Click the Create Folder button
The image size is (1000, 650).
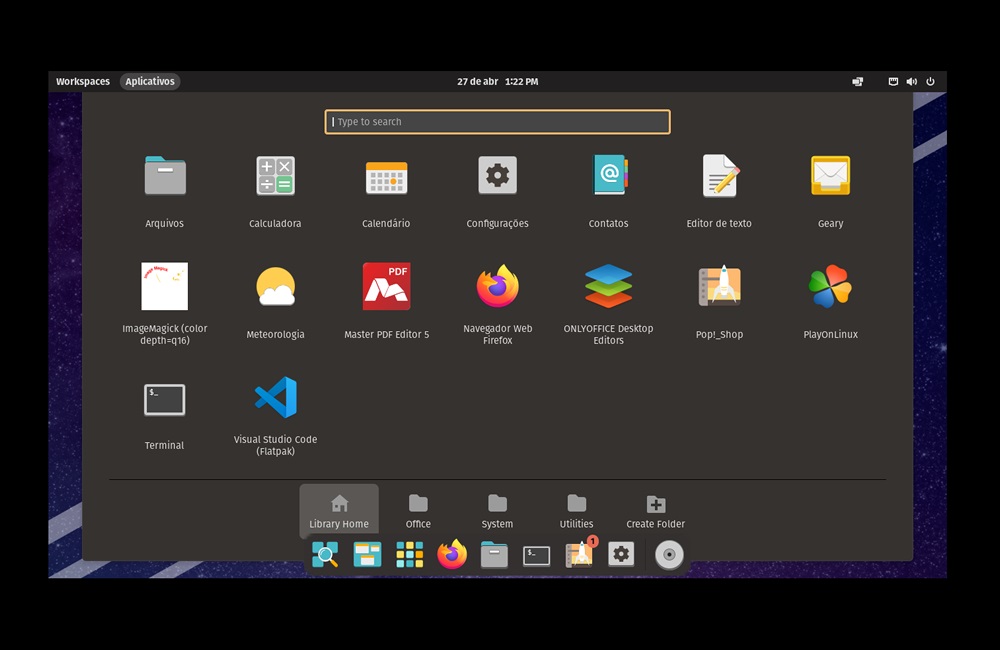655,511
